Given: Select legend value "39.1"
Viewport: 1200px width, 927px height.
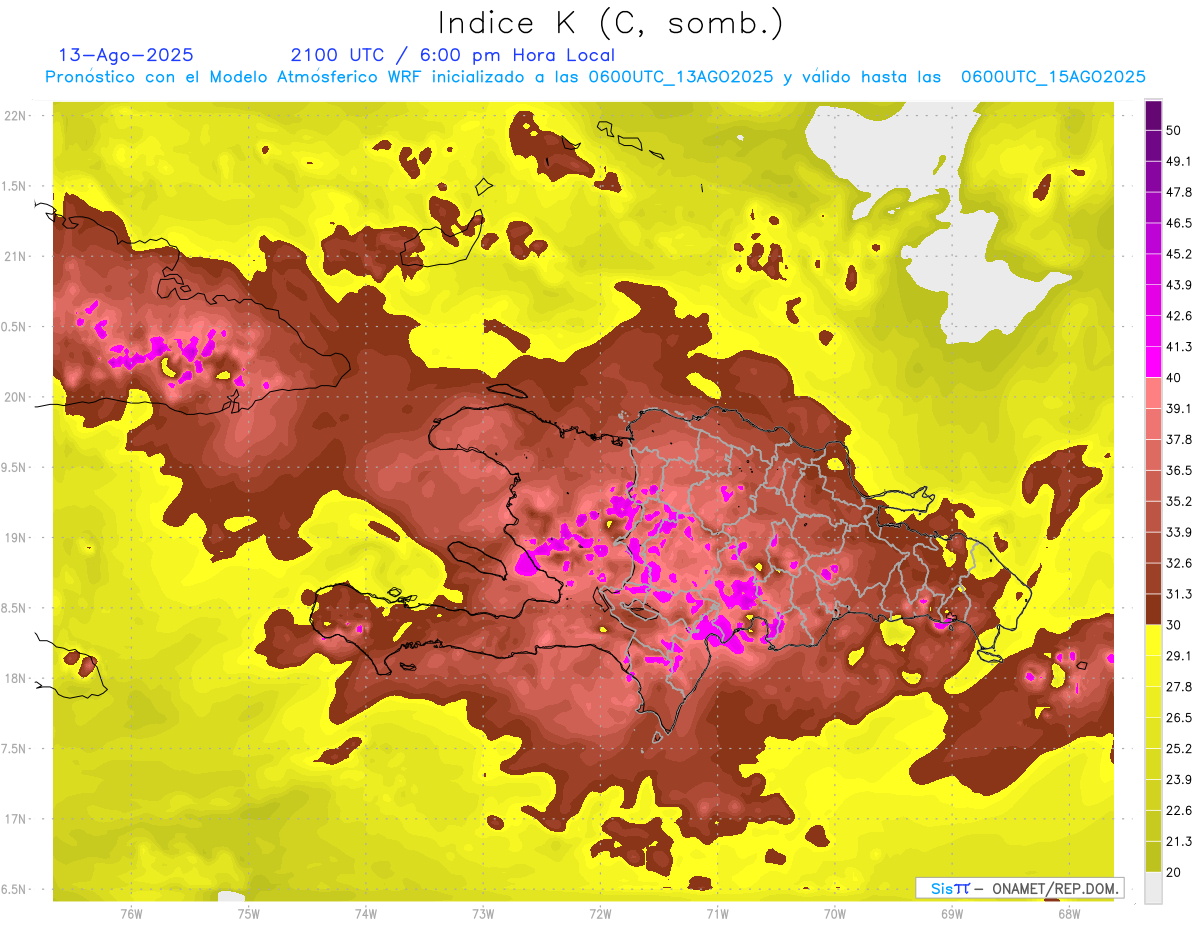Looking at the screenshot, I should pos(1179,408).
